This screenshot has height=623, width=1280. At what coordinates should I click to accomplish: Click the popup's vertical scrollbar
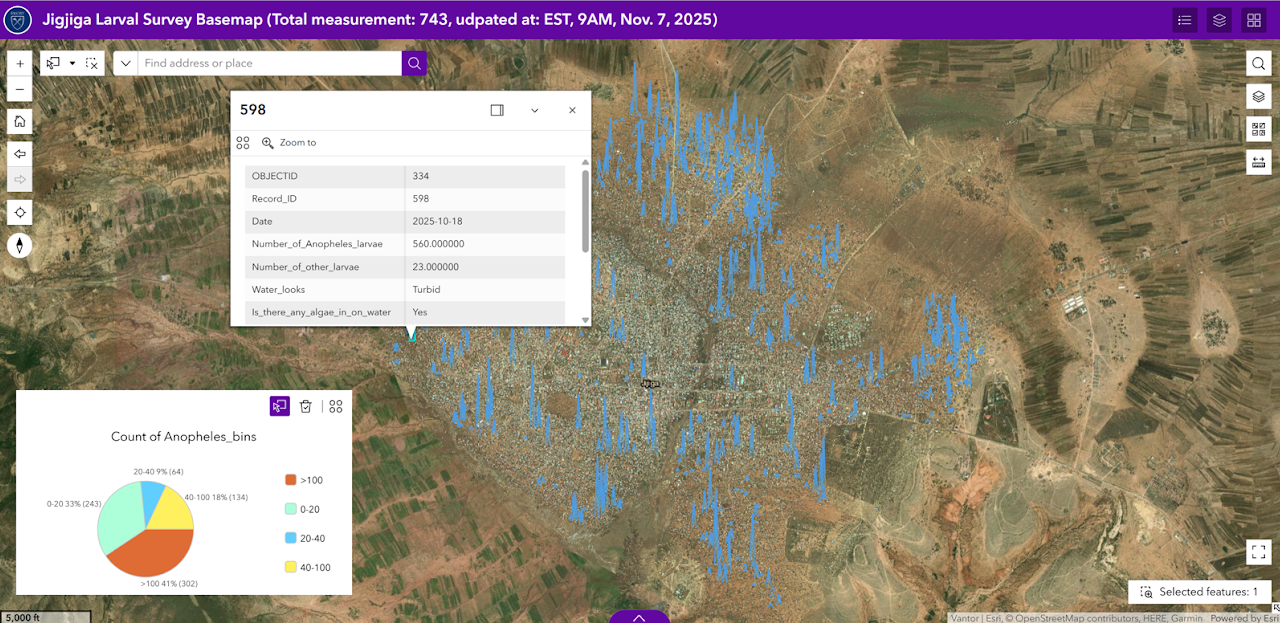coord(585,211)
